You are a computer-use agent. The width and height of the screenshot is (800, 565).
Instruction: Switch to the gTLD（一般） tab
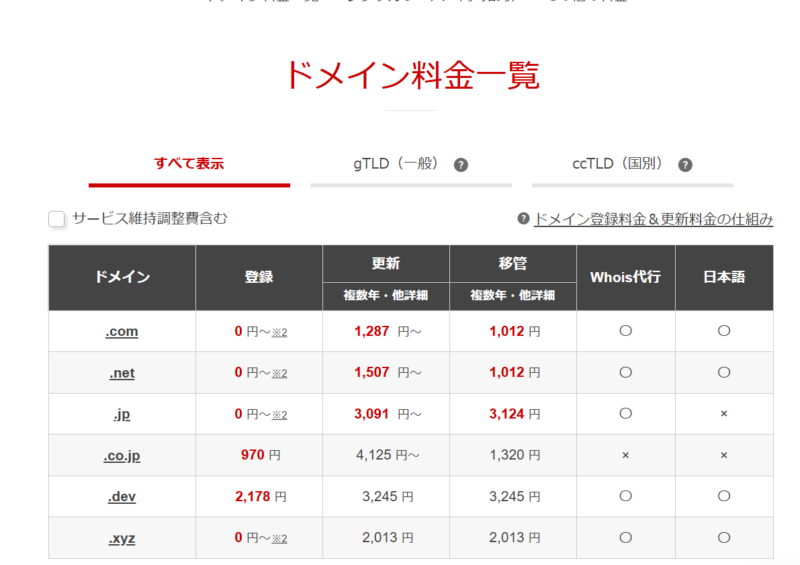pyautogui.click(x=396, y=164)
